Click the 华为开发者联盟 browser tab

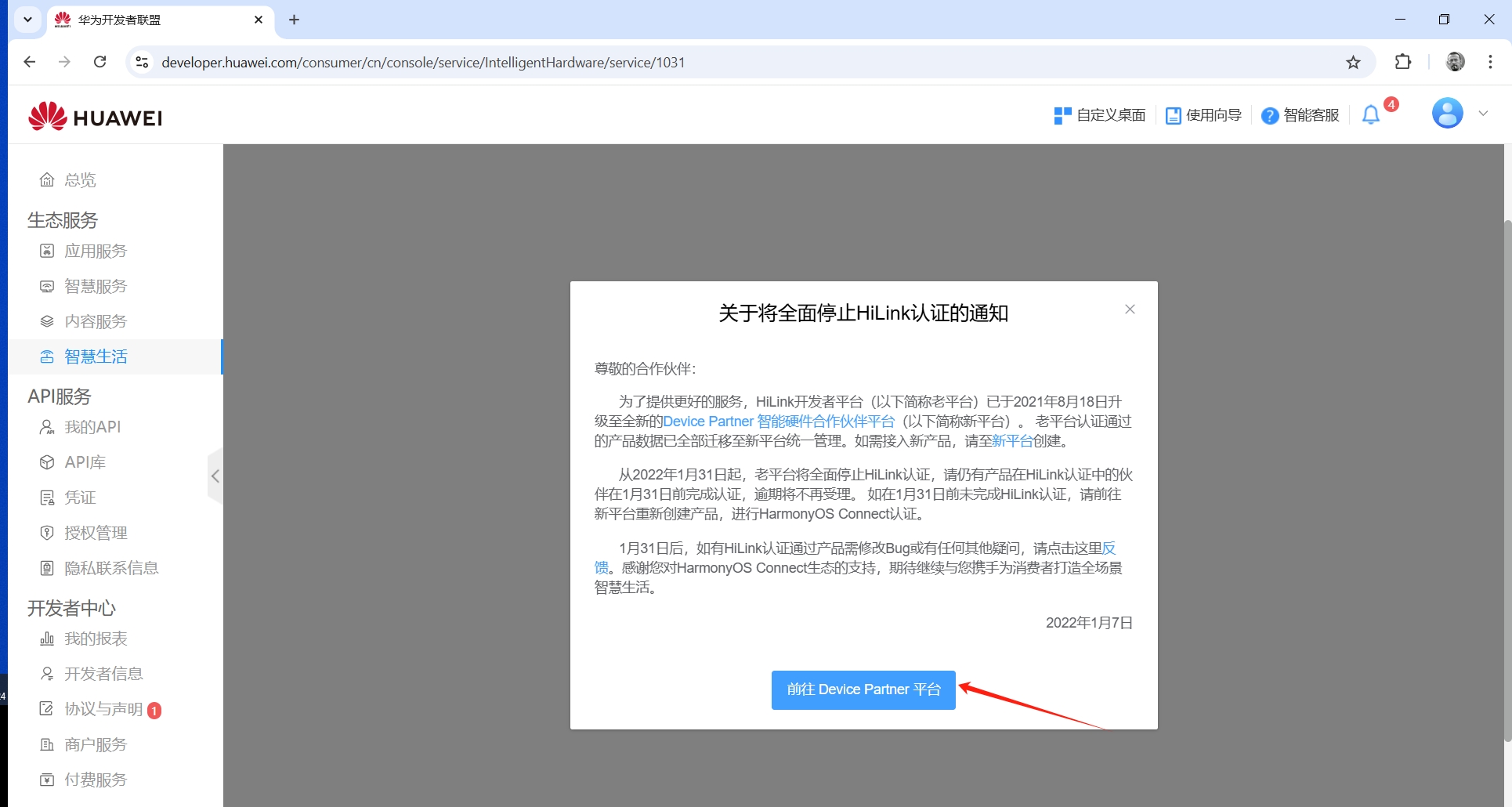pyautogui.click(x=161, y=20)
